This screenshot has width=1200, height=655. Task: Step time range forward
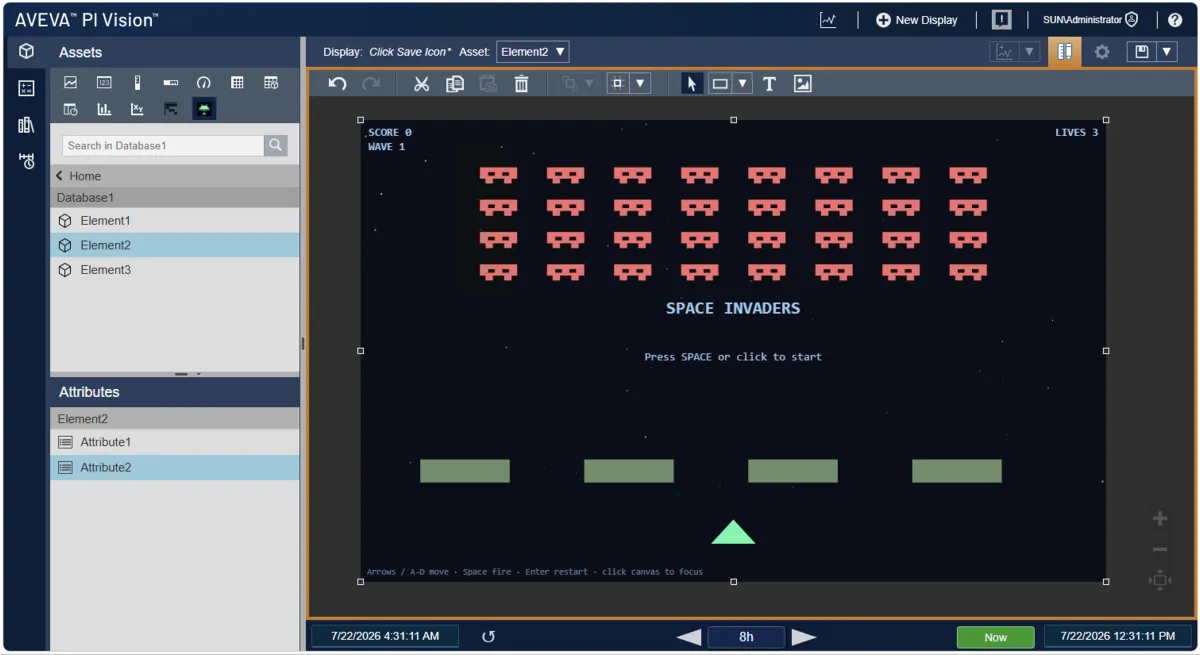click(804, 637)
